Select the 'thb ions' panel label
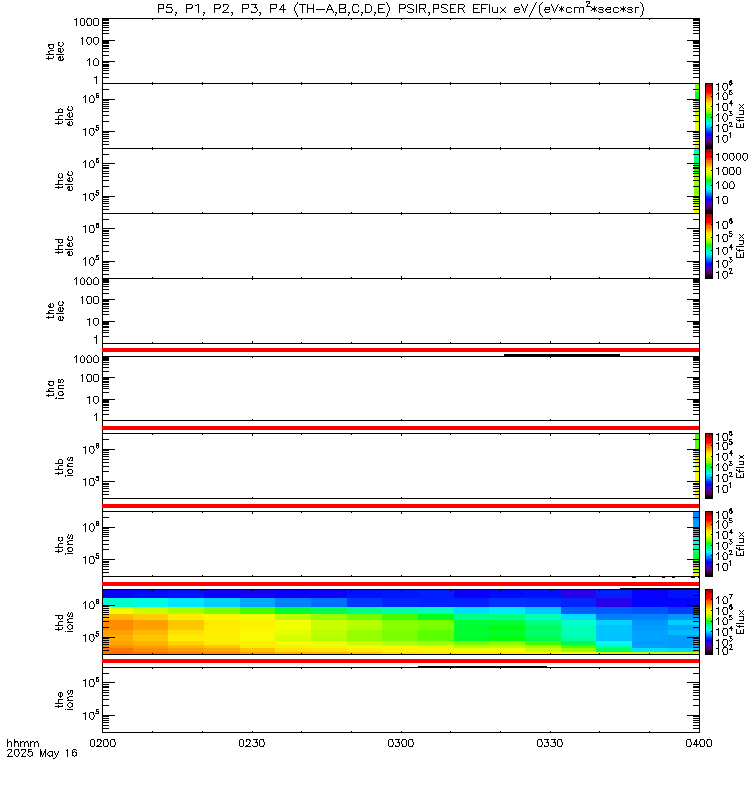Viewport: 750px width, 800px height. click(64, 466)
